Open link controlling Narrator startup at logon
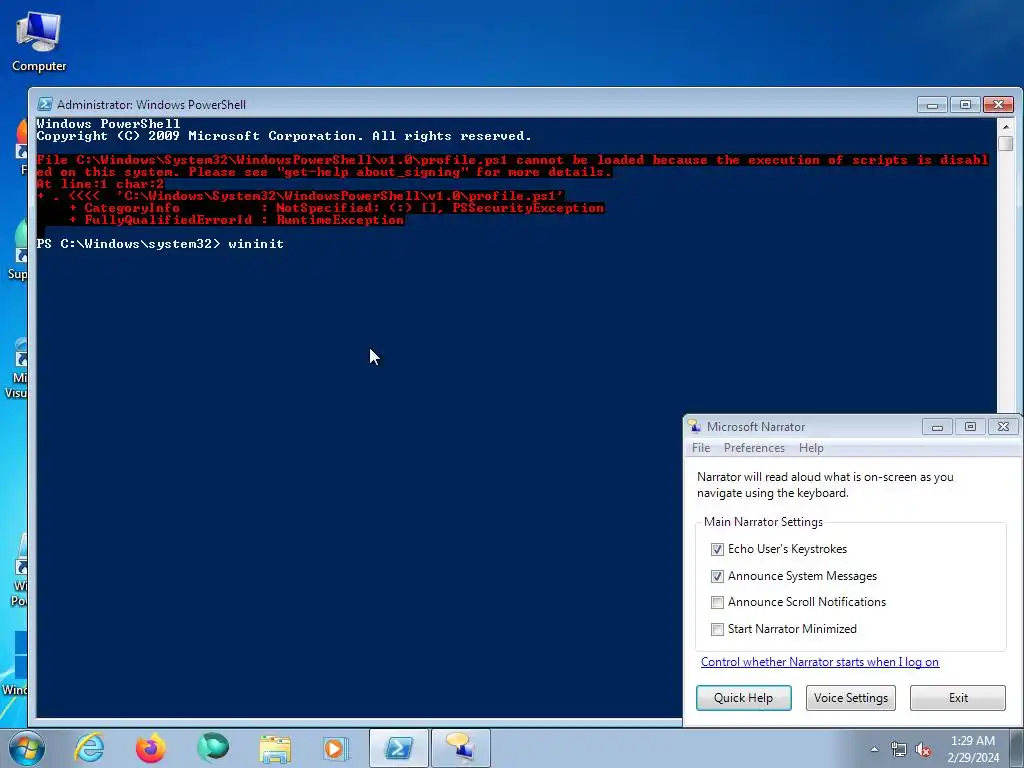 pos(820,662)
